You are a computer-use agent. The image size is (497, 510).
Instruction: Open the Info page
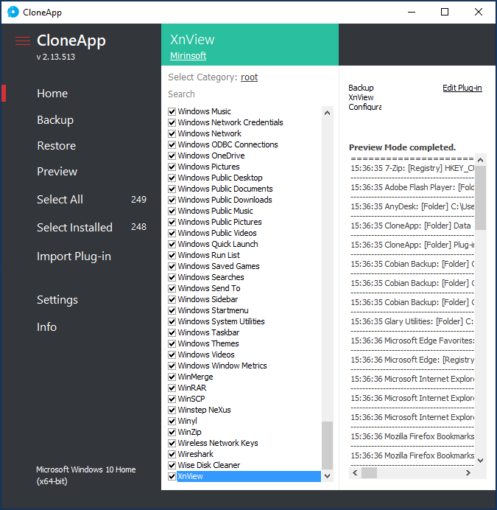(x=47, y=327)
